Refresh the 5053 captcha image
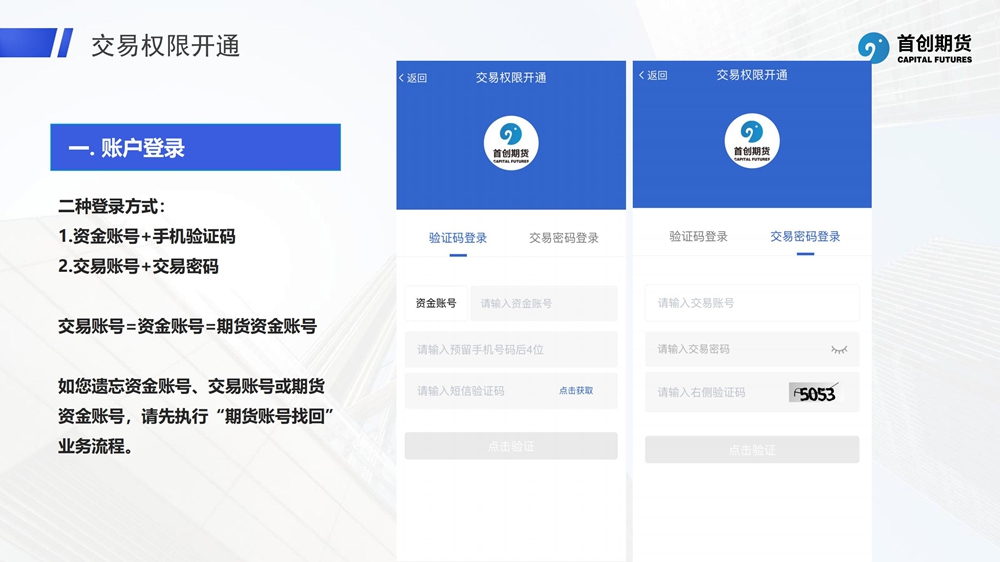This screenshot has height=562, width=1000. pyautogui.click(x=816, y=393)
